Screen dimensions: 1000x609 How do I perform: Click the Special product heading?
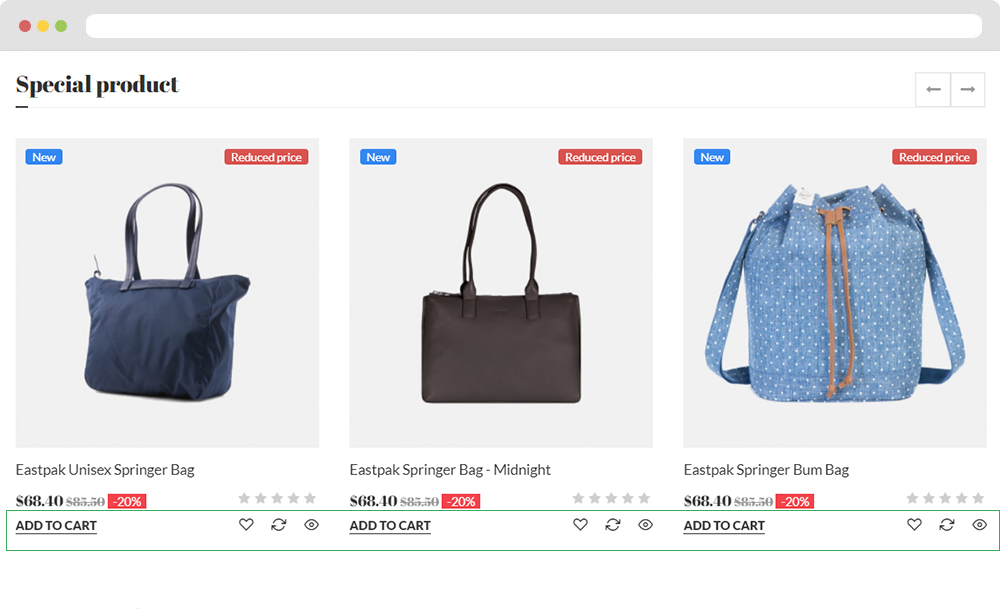point(98,85)
